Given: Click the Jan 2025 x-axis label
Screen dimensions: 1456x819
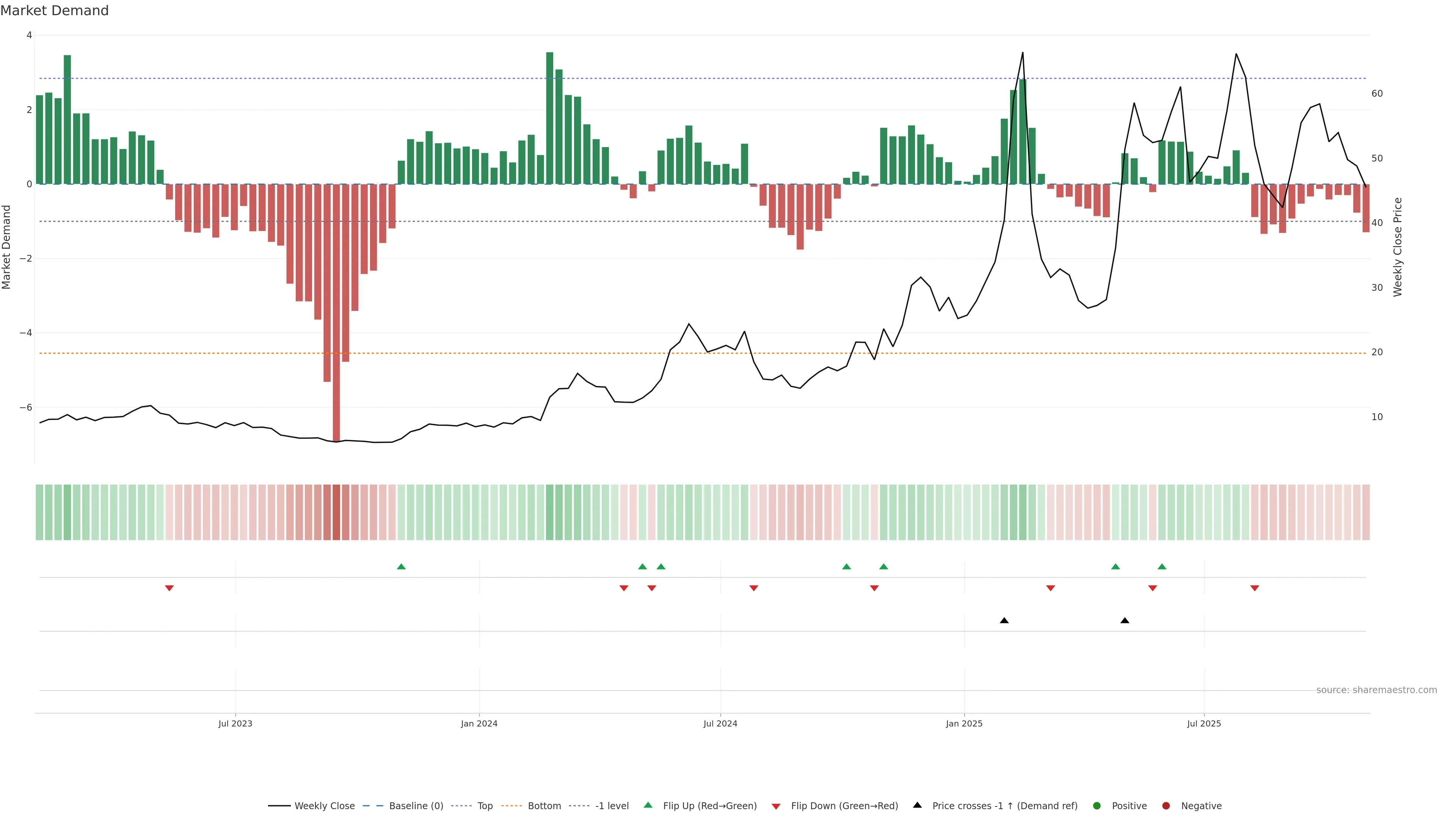Looking at the screenshot, I should point(964,724).
